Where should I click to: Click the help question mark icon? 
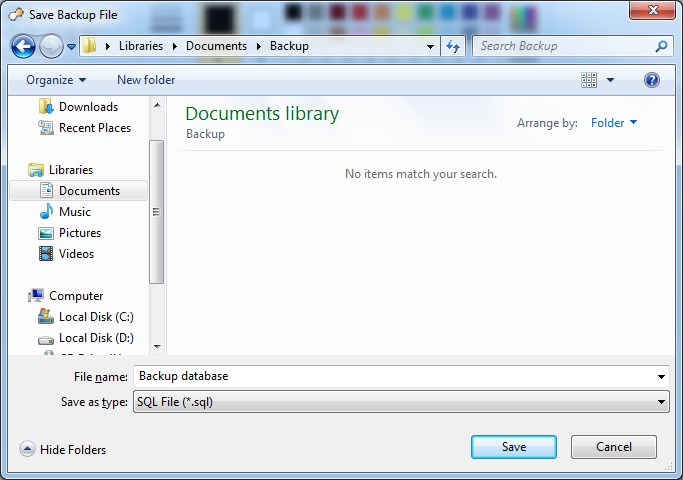[x=652, y=80]
